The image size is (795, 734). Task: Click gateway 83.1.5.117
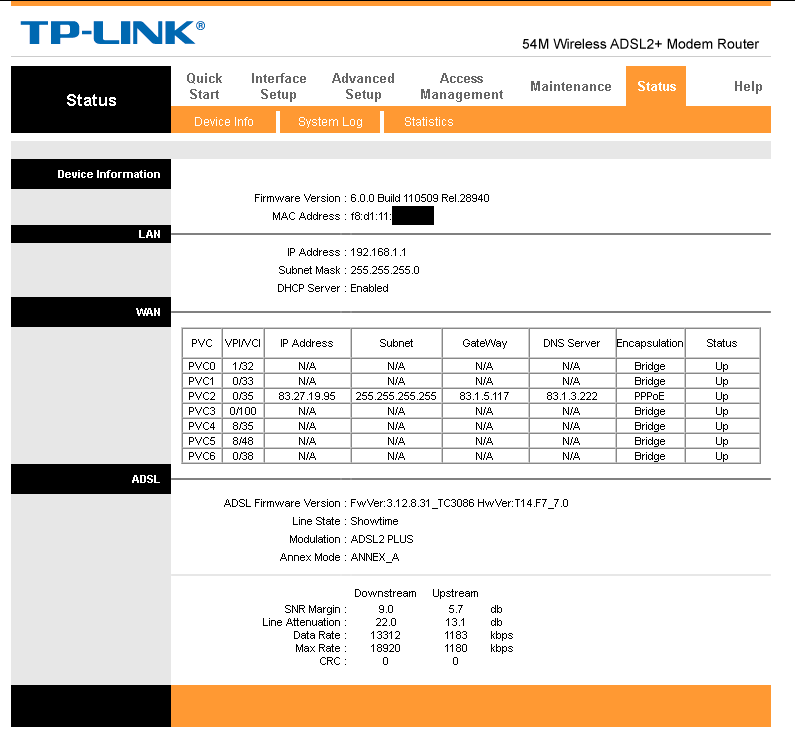coord(484,396)
